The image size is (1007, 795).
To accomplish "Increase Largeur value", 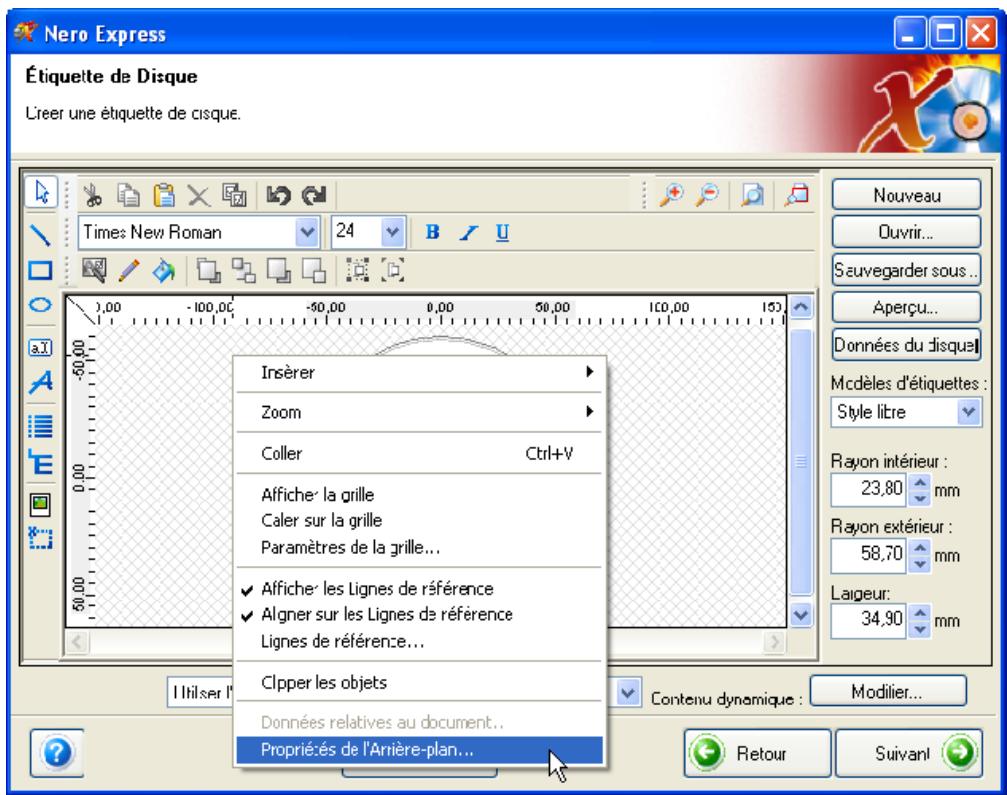I will [x=920, y=613].
